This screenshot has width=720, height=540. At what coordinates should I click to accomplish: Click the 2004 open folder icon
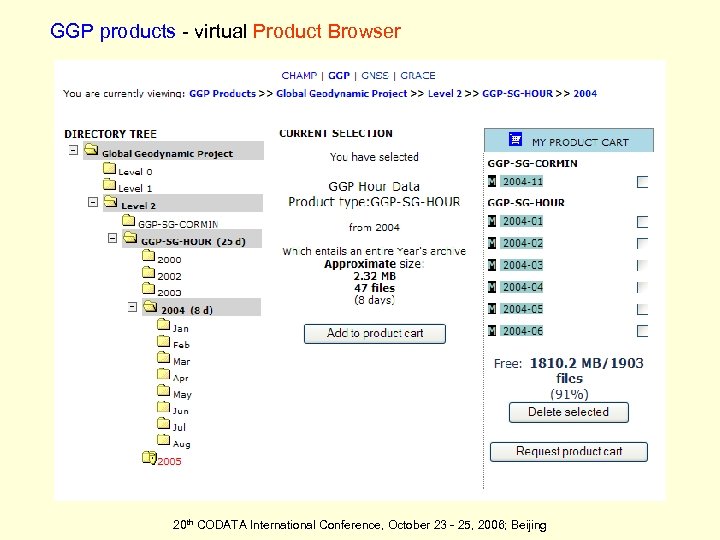[x=150, y=306]
